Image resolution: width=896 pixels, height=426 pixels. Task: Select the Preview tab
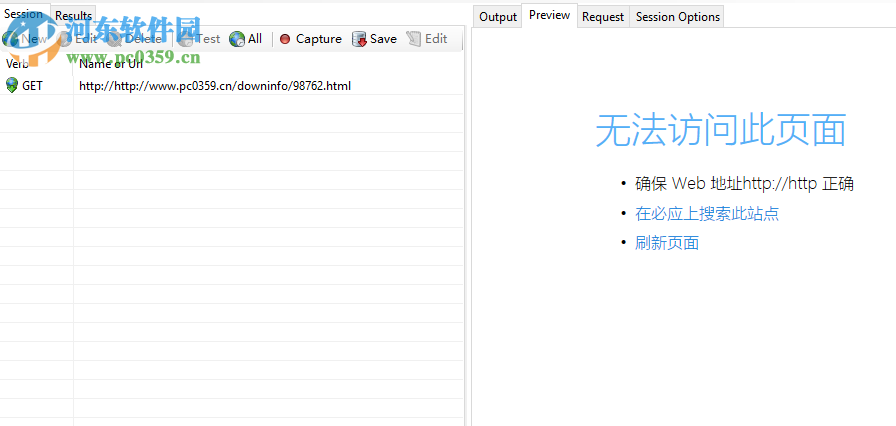pyautogui.click(x=549, y=15)
